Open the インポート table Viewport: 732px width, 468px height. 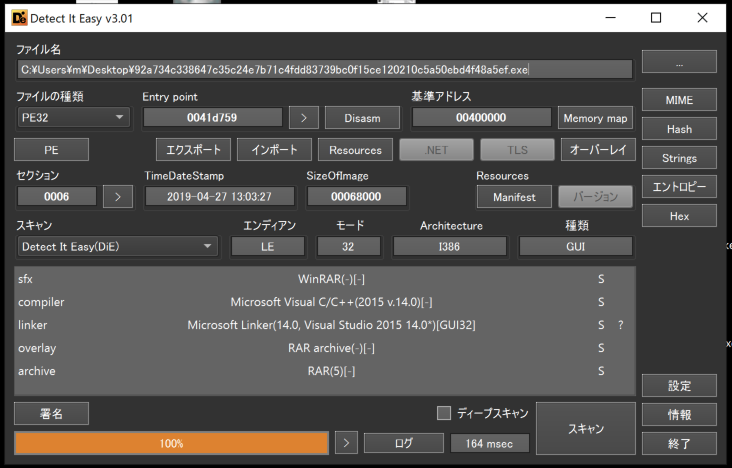pos(274,150)
